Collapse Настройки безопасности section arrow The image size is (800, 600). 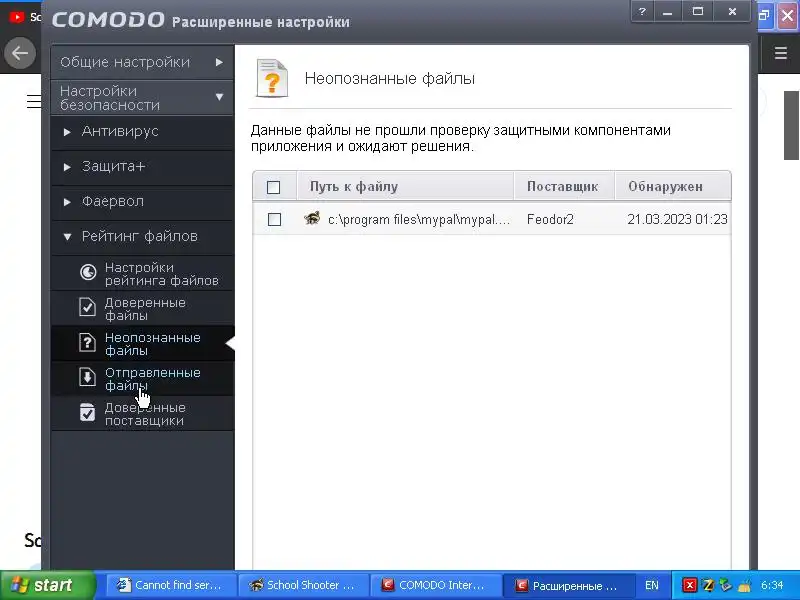coord(219,97)
